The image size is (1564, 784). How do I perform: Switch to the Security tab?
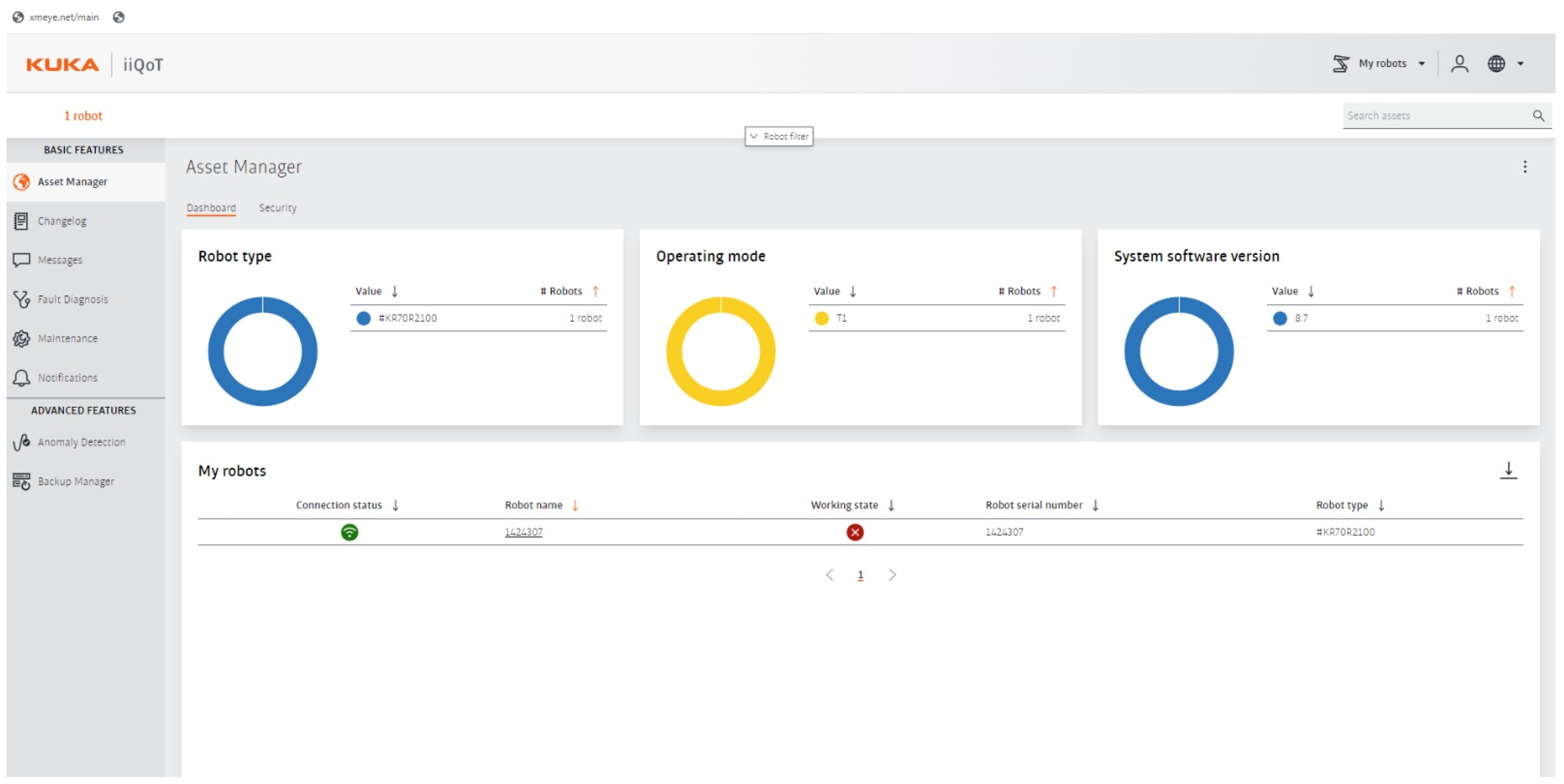click(x=277, y=208)
